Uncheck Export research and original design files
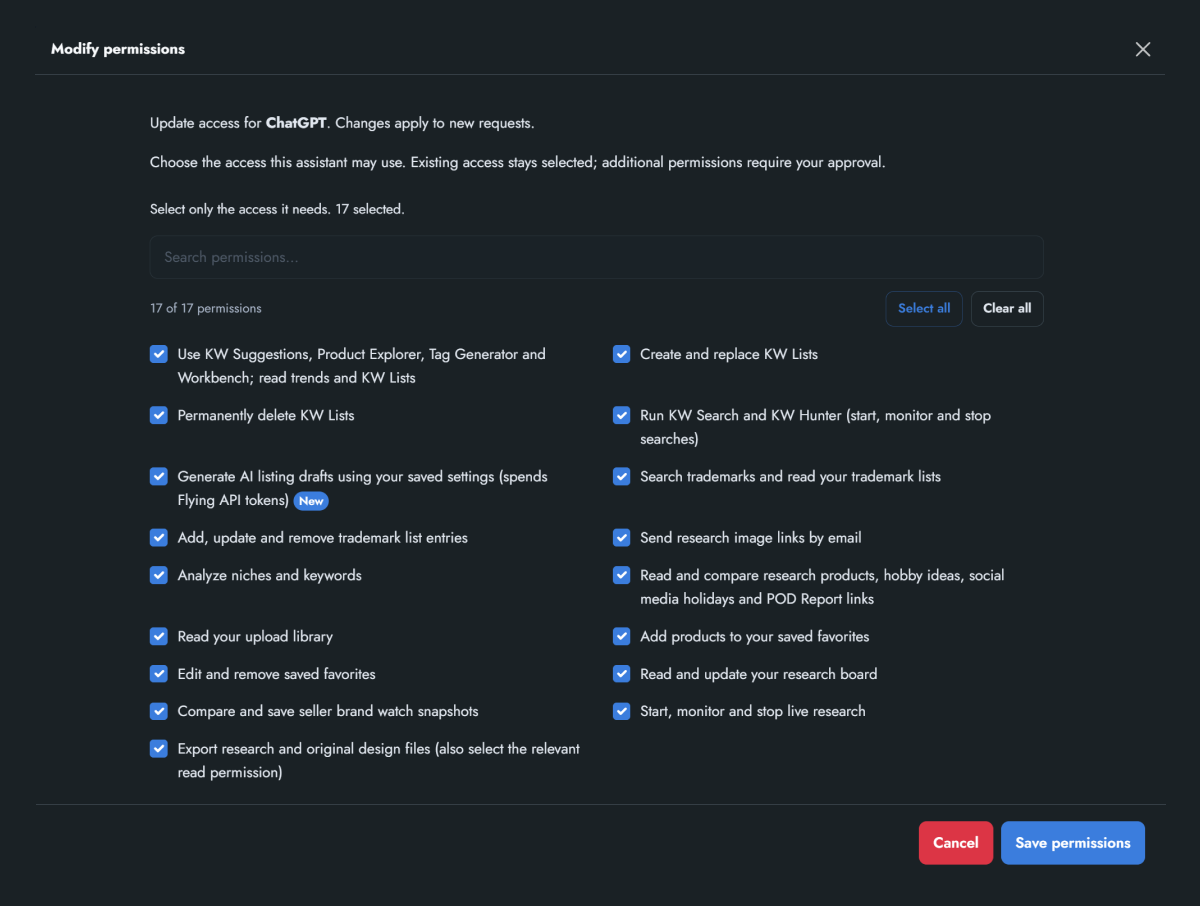Screen dimensions: 1200x906 pyautogui.click(x=158, y=748)
